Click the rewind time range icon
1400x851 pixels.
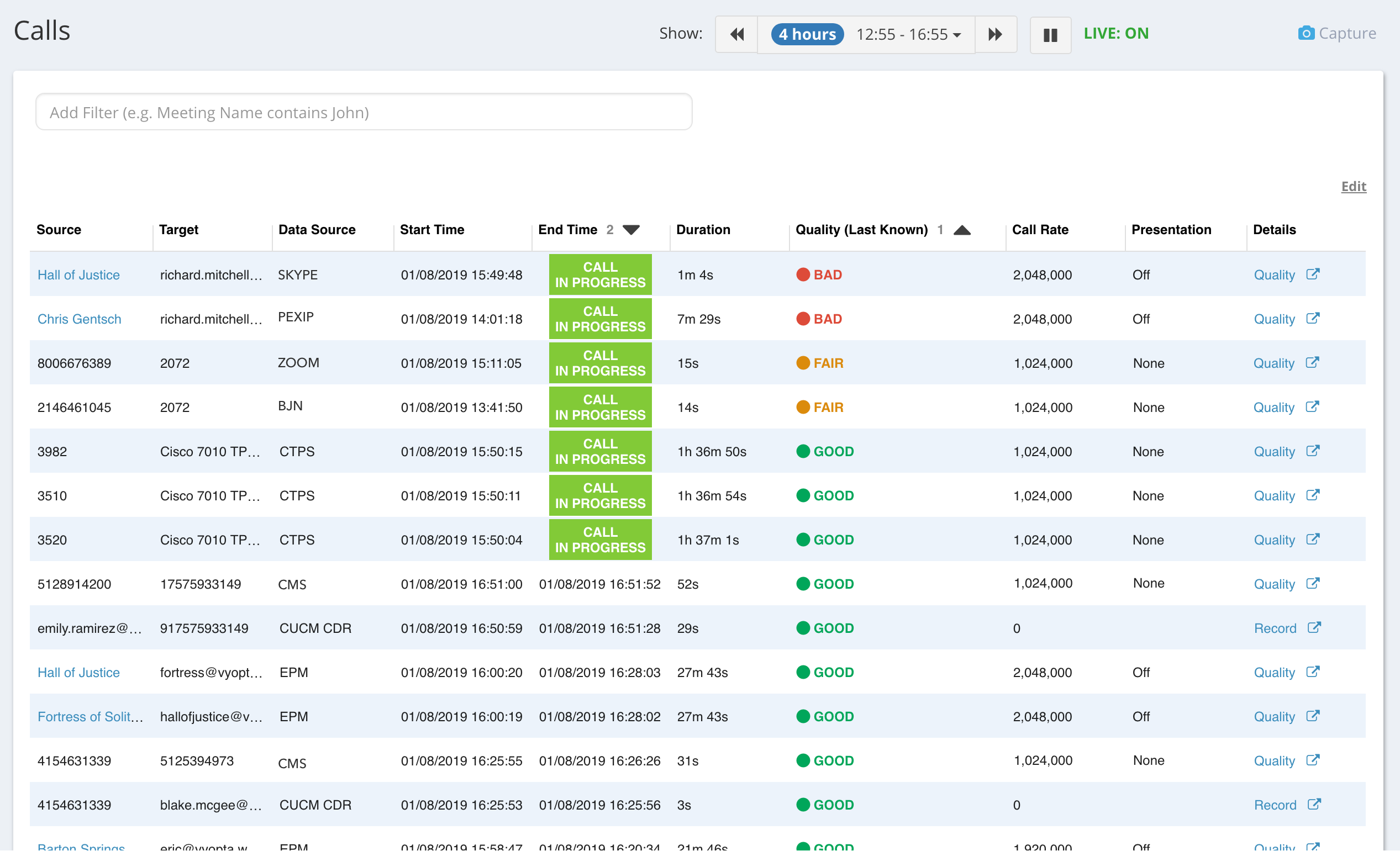[736, 35]
